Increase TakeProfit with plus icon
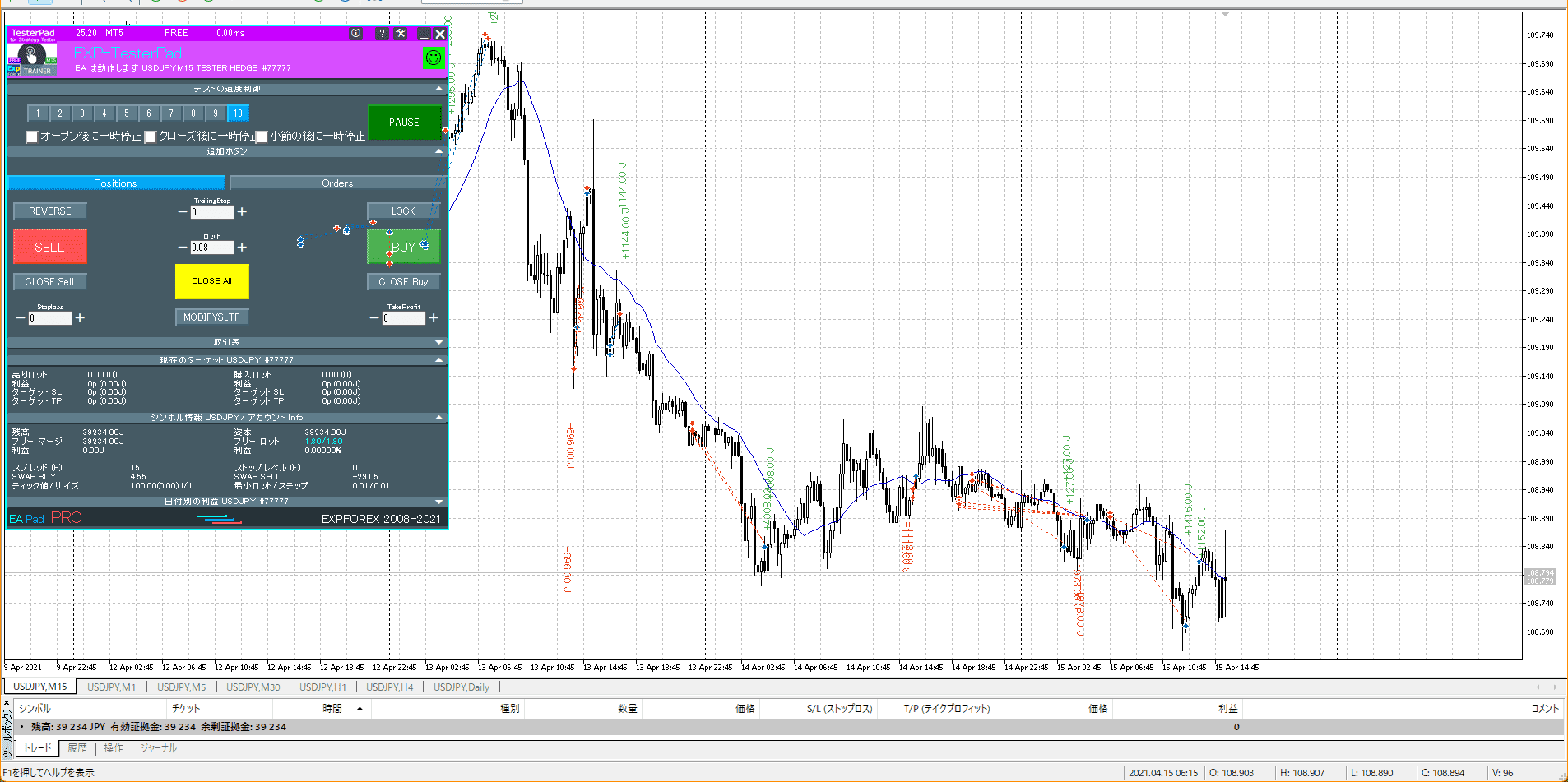 coord(434,318)
